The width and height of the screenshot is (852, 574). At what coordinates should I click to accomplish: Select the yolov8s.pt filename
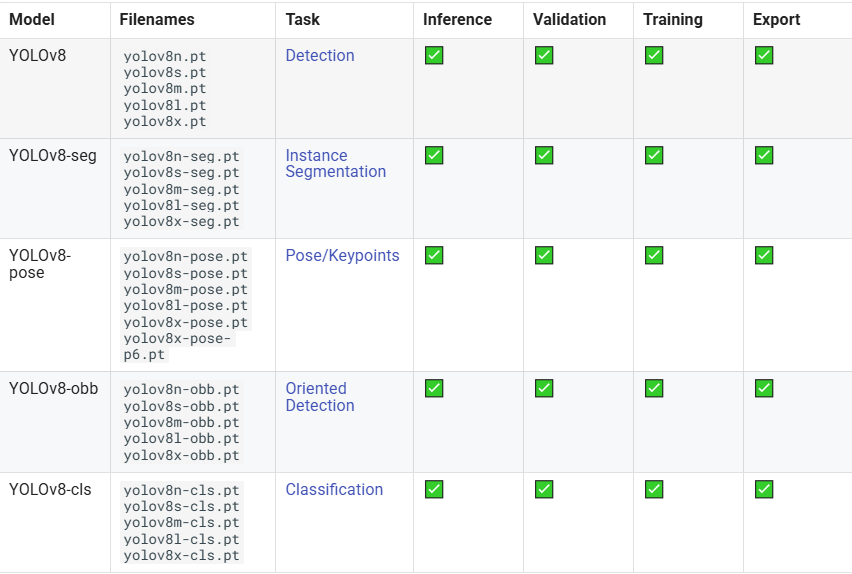(165, 72)
